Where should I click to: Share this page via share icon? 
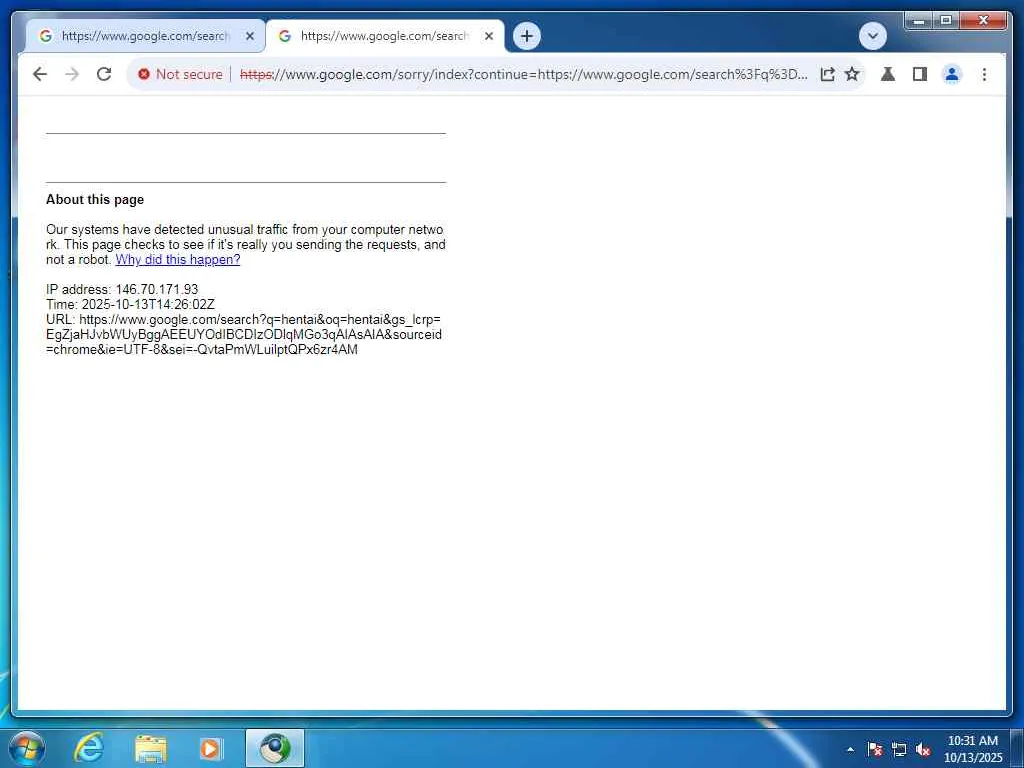[827, 74]
